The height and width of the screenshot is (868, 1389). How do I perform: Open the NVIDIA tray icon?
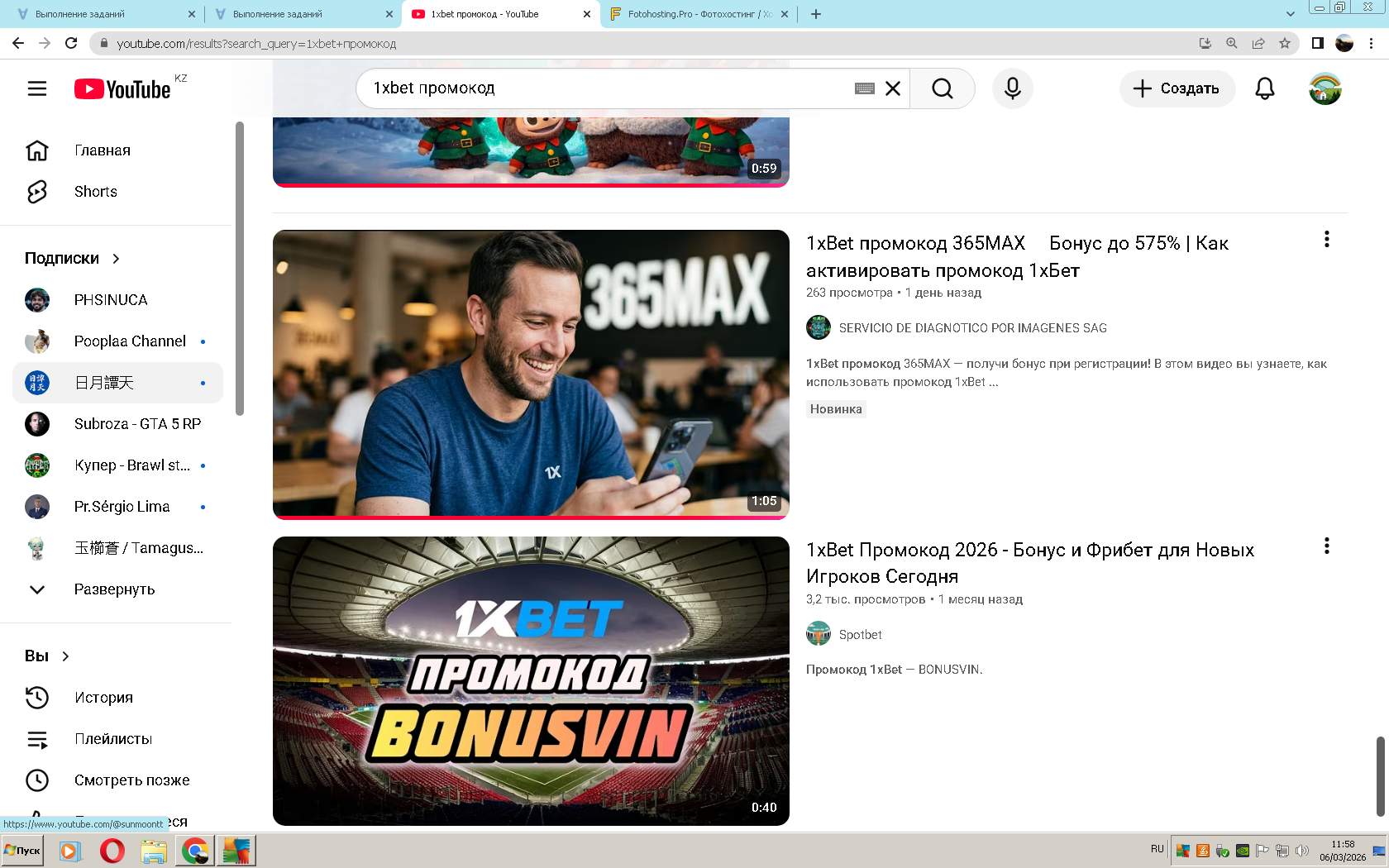pos(1243,851)
